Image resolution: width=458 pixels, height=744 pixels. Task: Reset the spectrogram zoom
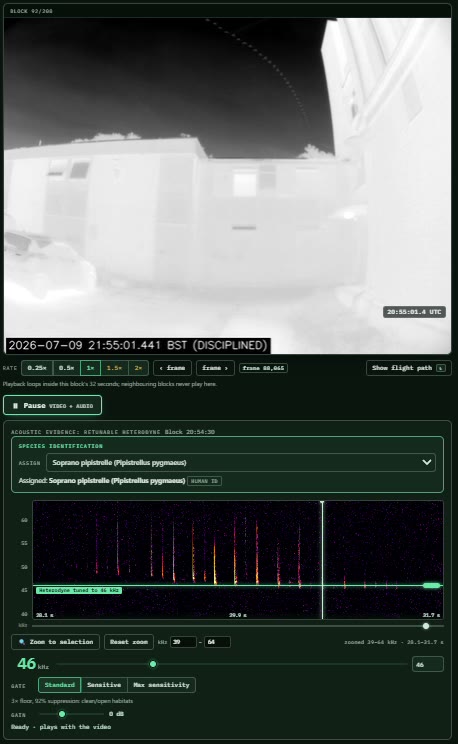click(129, 642)
